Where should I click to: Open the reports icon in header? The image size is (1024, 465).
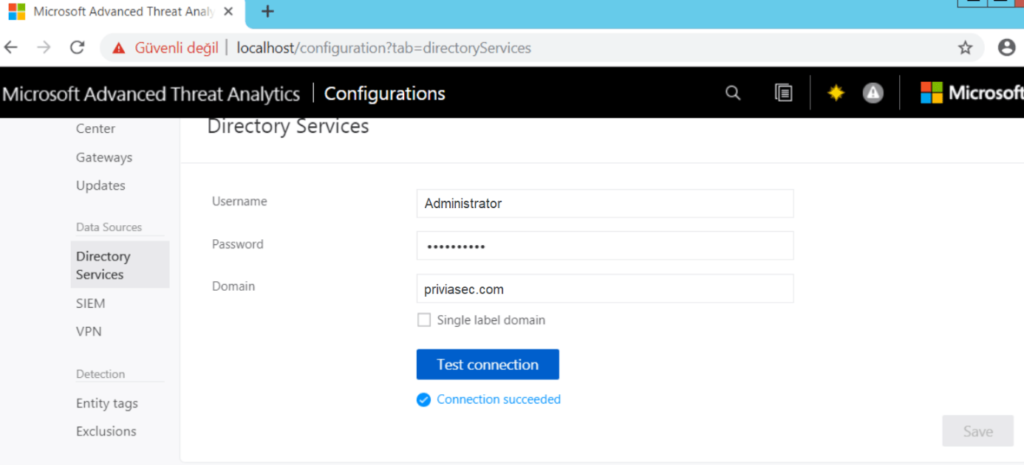point(784,93)
